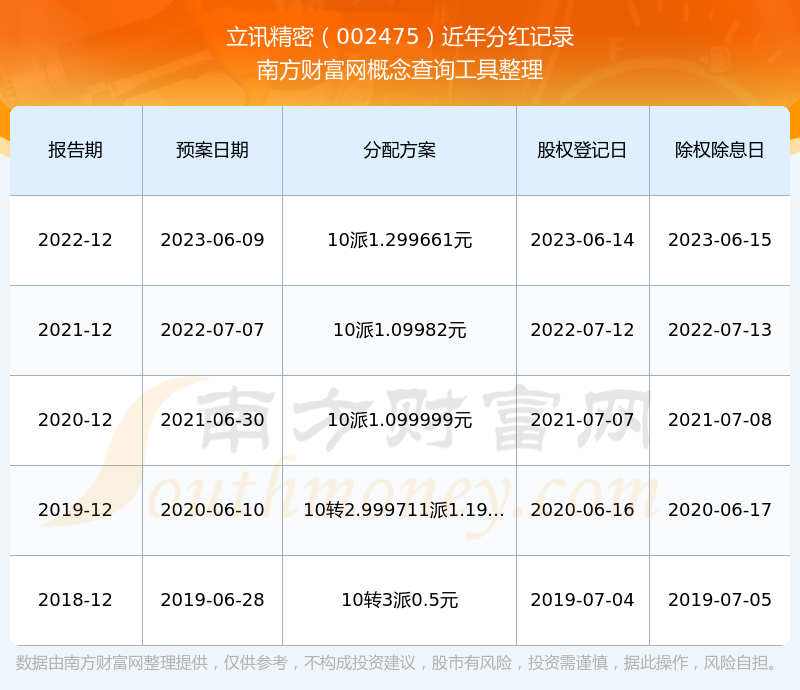Select report period cell 2020-12
This screenshot has width=800, height=690.
click(x=75, y=420)
